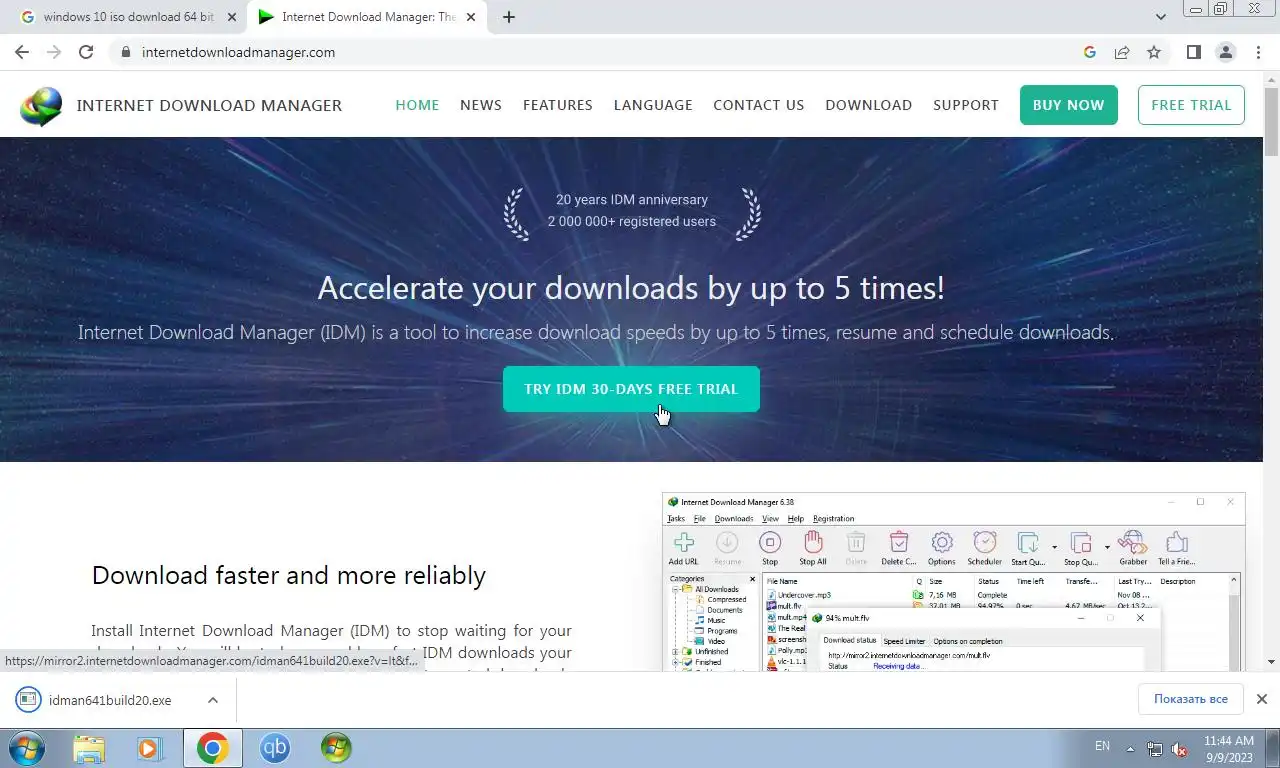Show hidden system tray icons
The width and height of the screenshot is (1280, 768).
1131,749
